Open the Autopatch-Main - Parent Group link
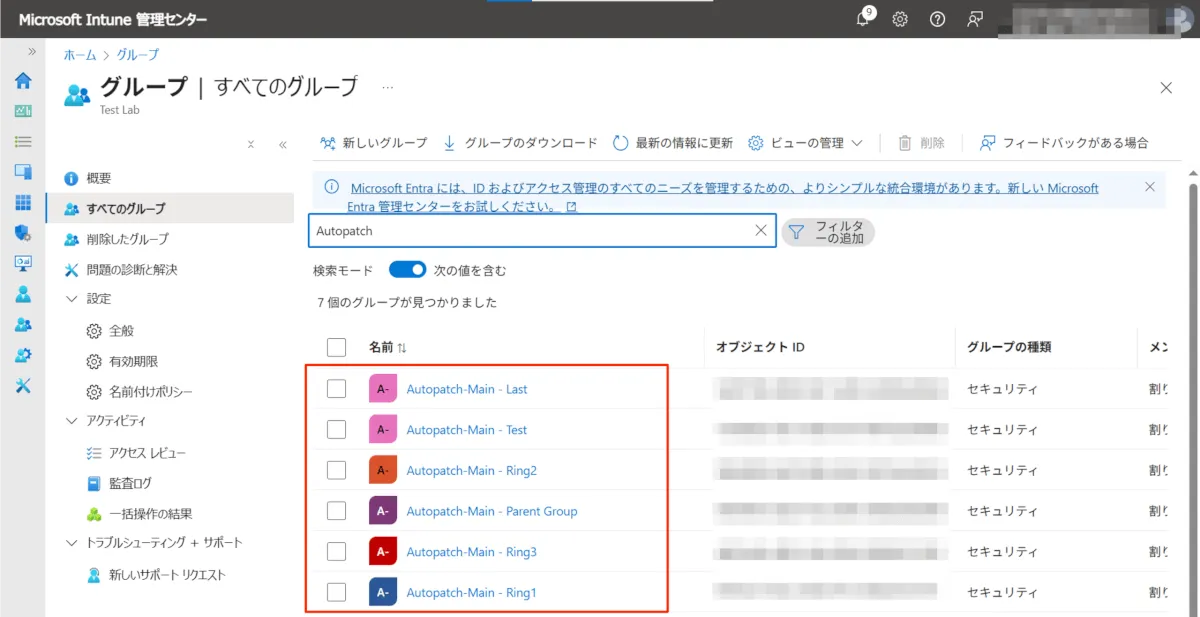The width and height of the screenshot is (1200, 617). tap(491, 511)
